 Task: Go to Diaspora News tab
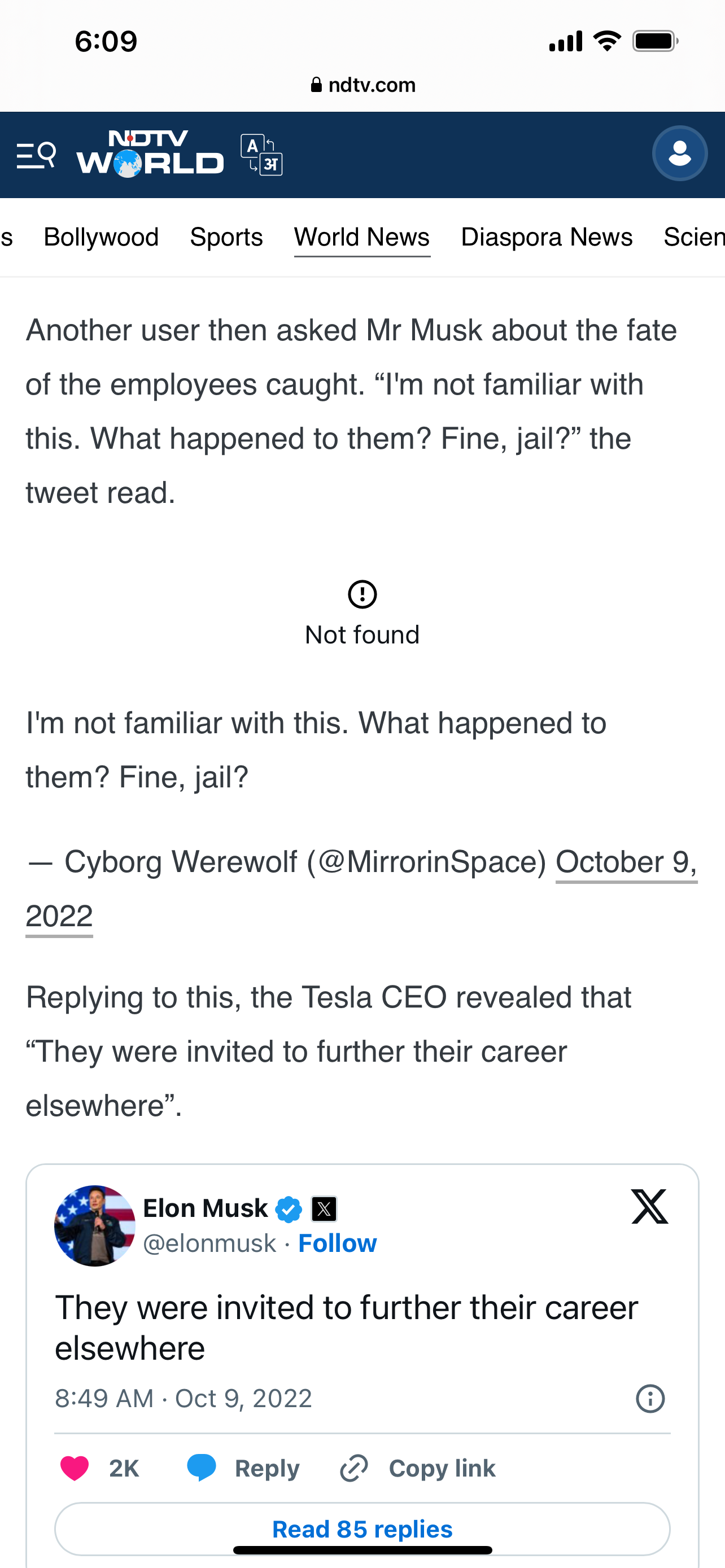click(x=547, y=238)
